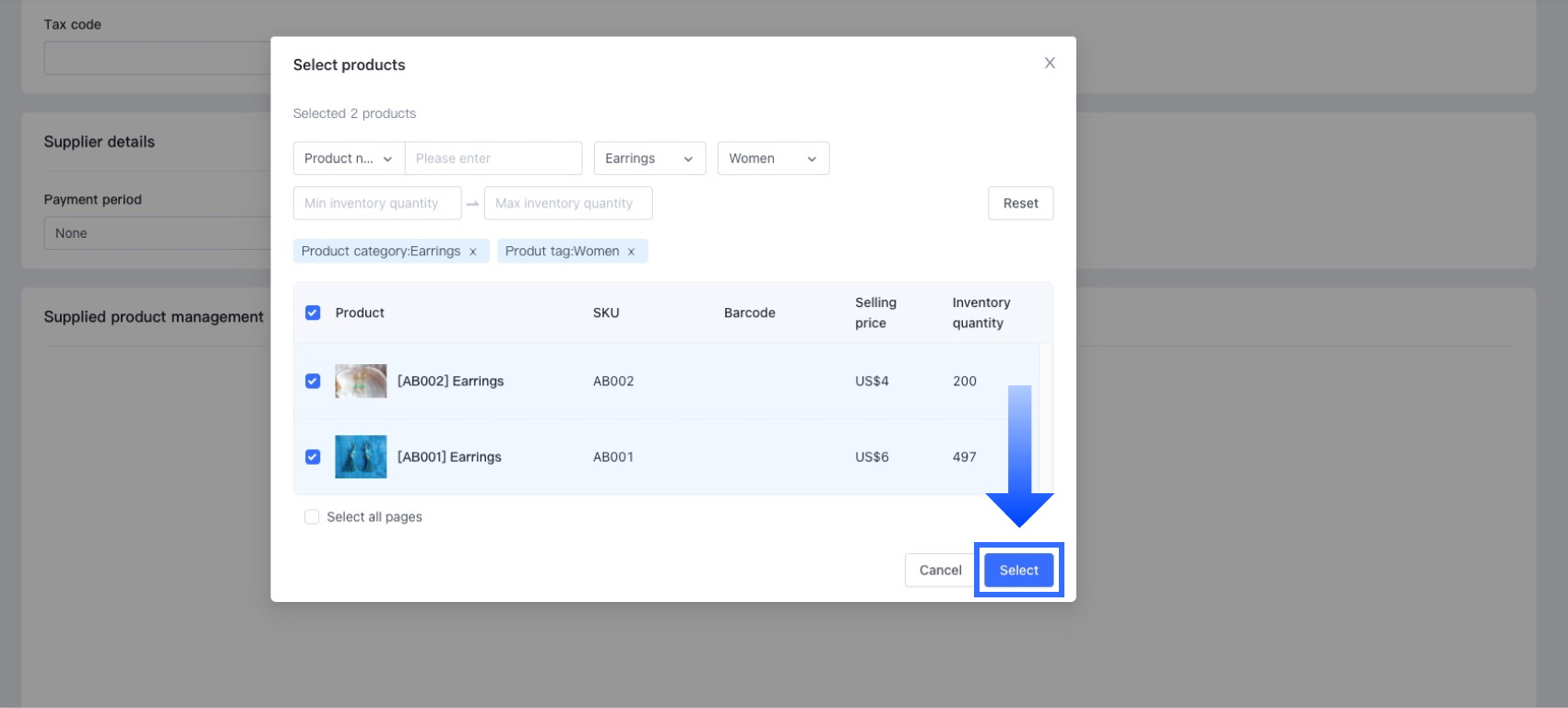Viewport: 1568px width, 708px height.
Task: Click the Cancel button
Action: (x=940, y=570)
